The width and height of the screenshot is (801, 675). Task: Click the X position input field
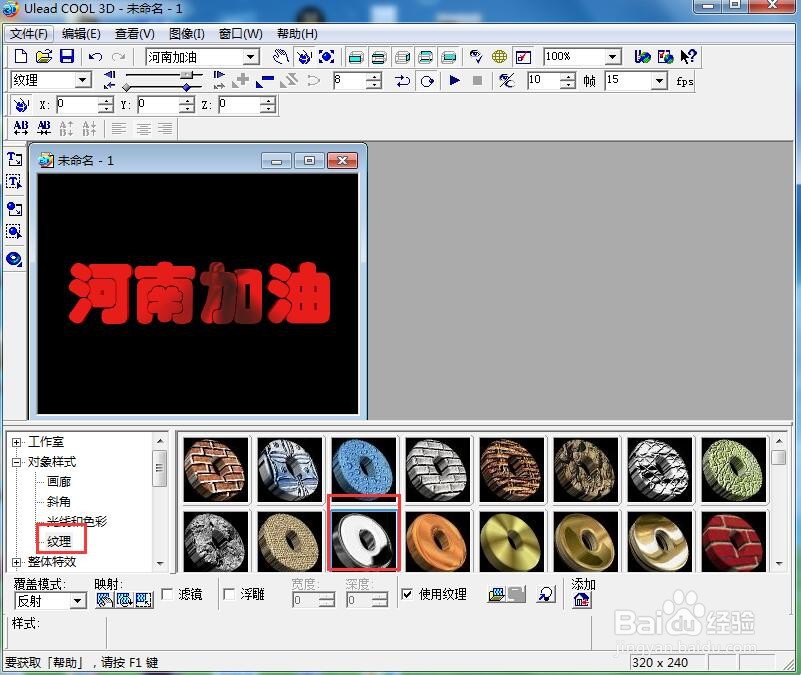tap(77, 105)
